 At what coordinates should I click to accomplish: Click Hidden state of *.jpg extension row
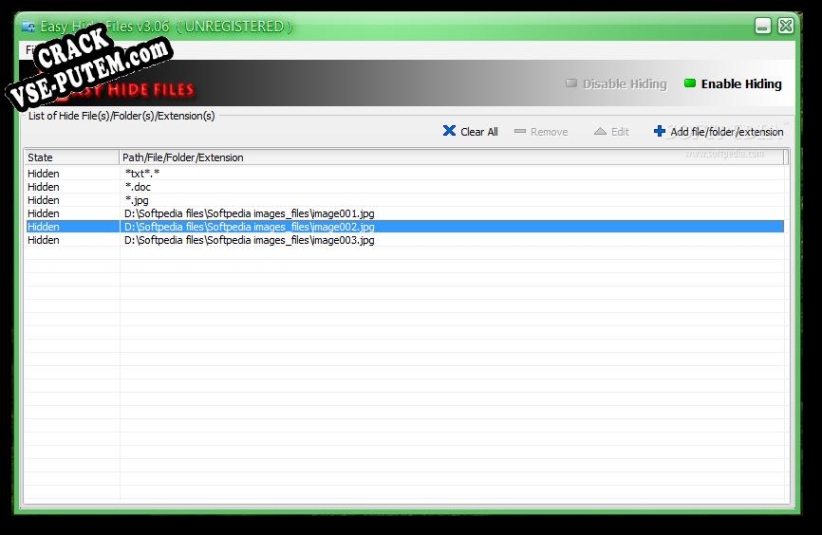point(44,200)
